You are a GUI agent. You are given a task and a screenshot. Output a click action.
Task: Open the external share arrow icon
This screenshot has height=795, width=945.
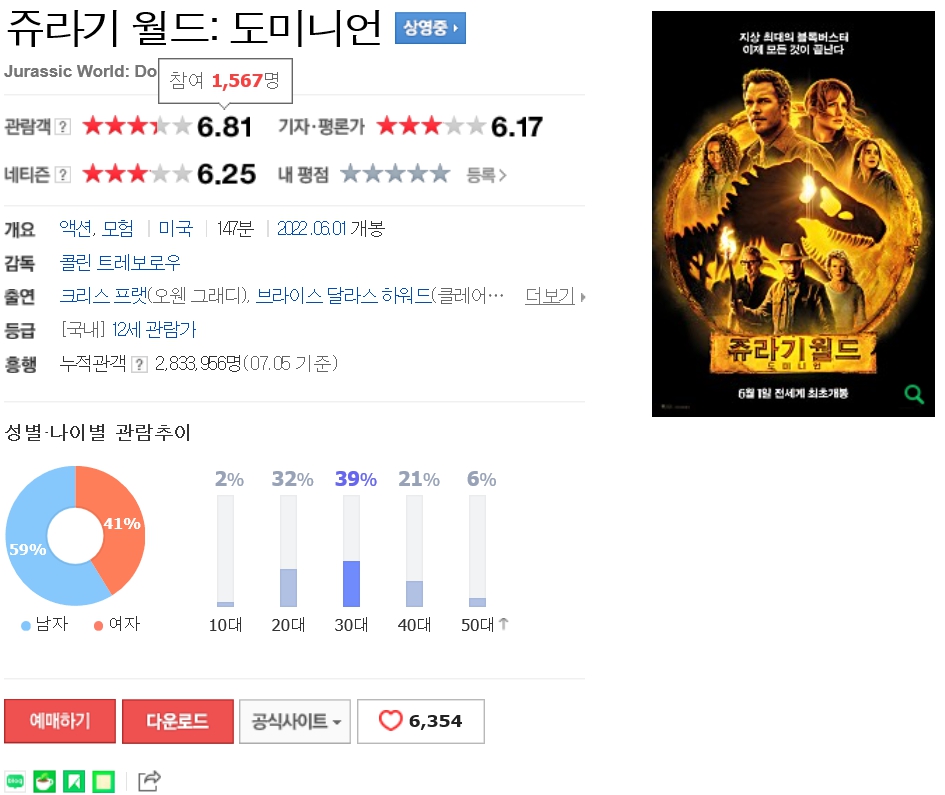149,781
